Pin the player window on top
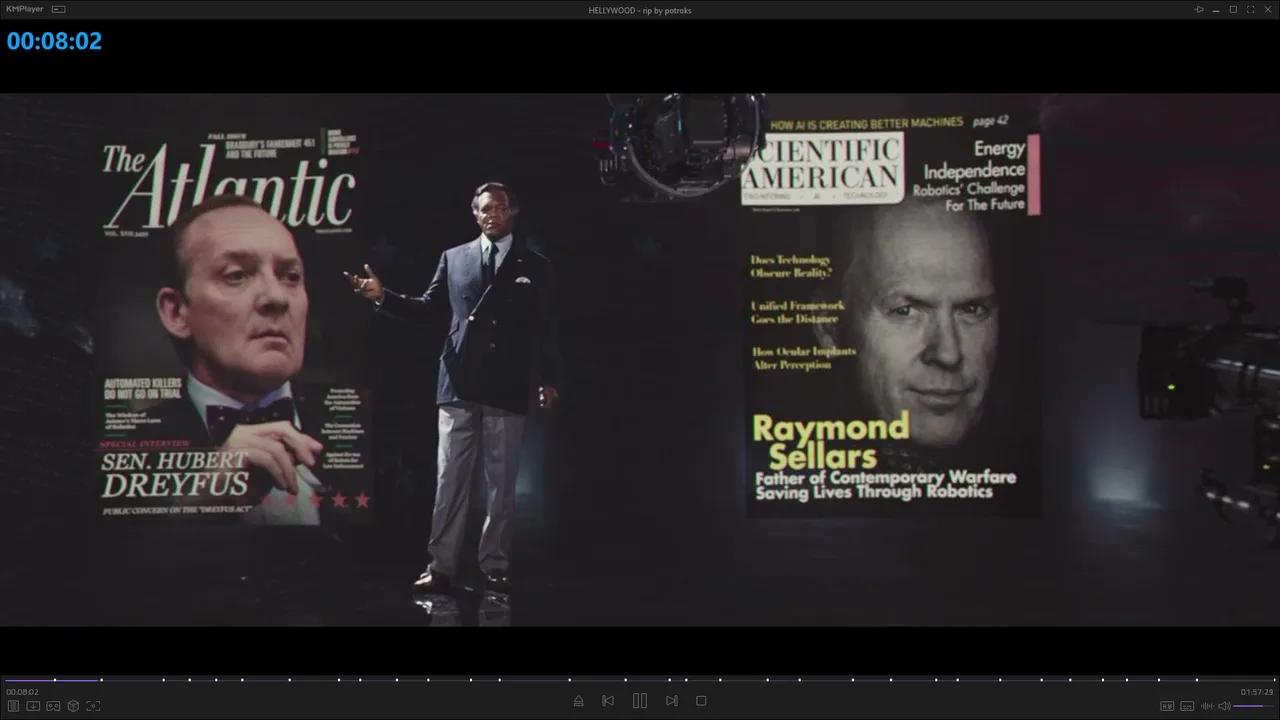This screenshot has width=1280, height=720. pyautogui.click(x=1199, y=9)
